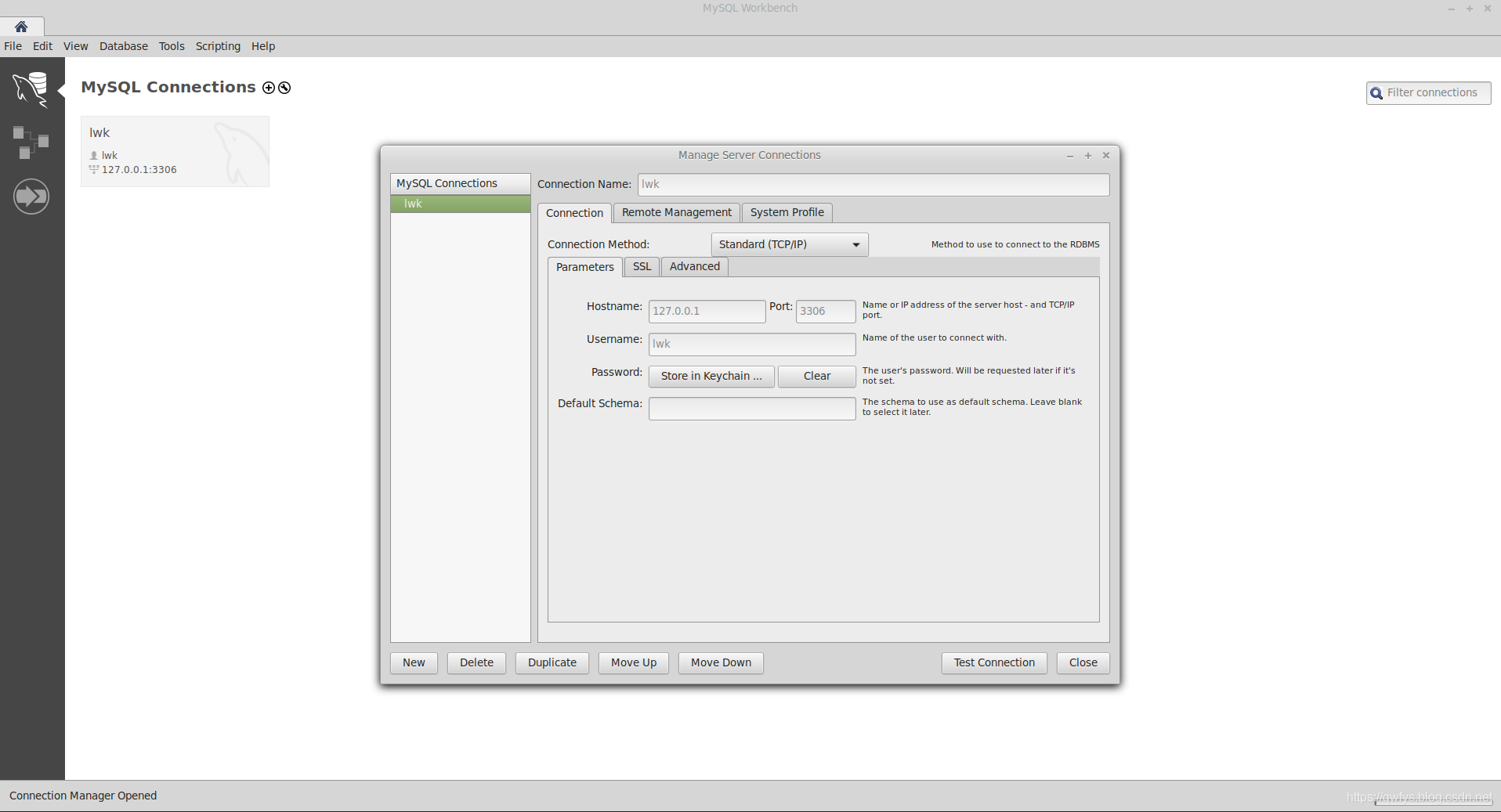Close the Manage Server Connections dialog with the X
Screen dimensions: 1501x812
(x=1106, y=155)
